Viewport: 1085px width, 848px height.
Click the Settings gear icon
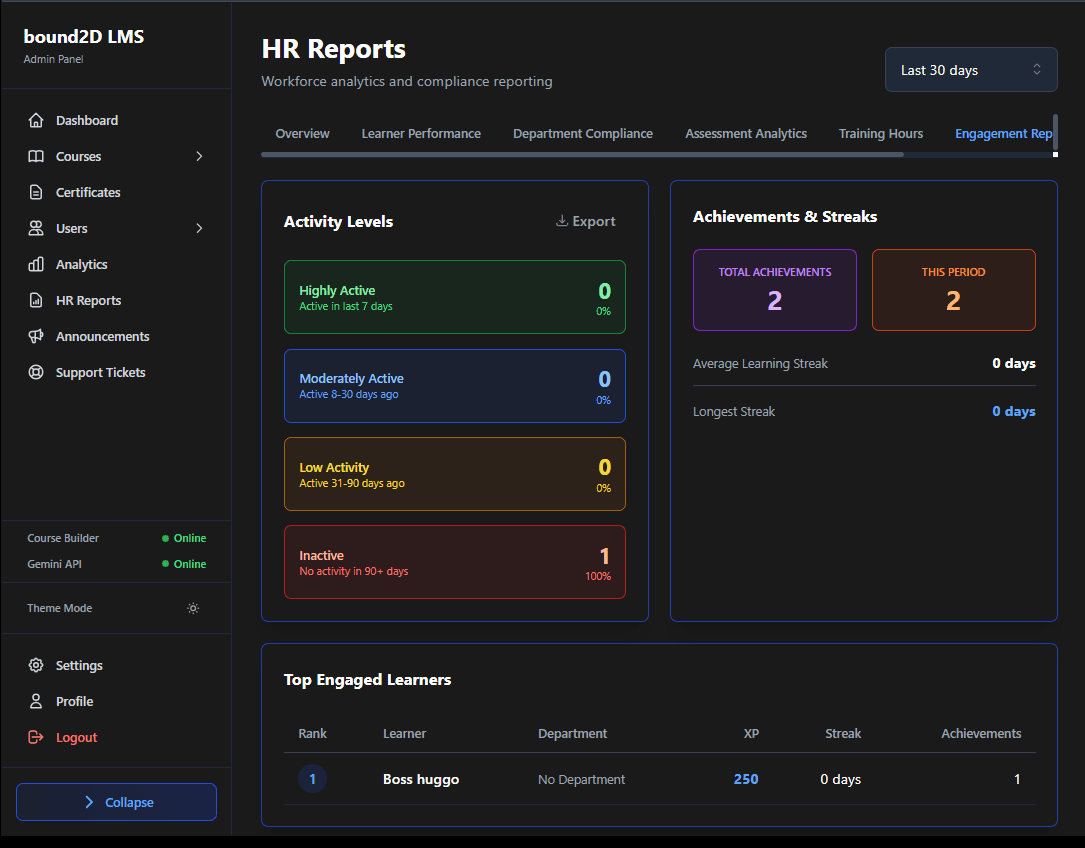click(x=36, y=666)
